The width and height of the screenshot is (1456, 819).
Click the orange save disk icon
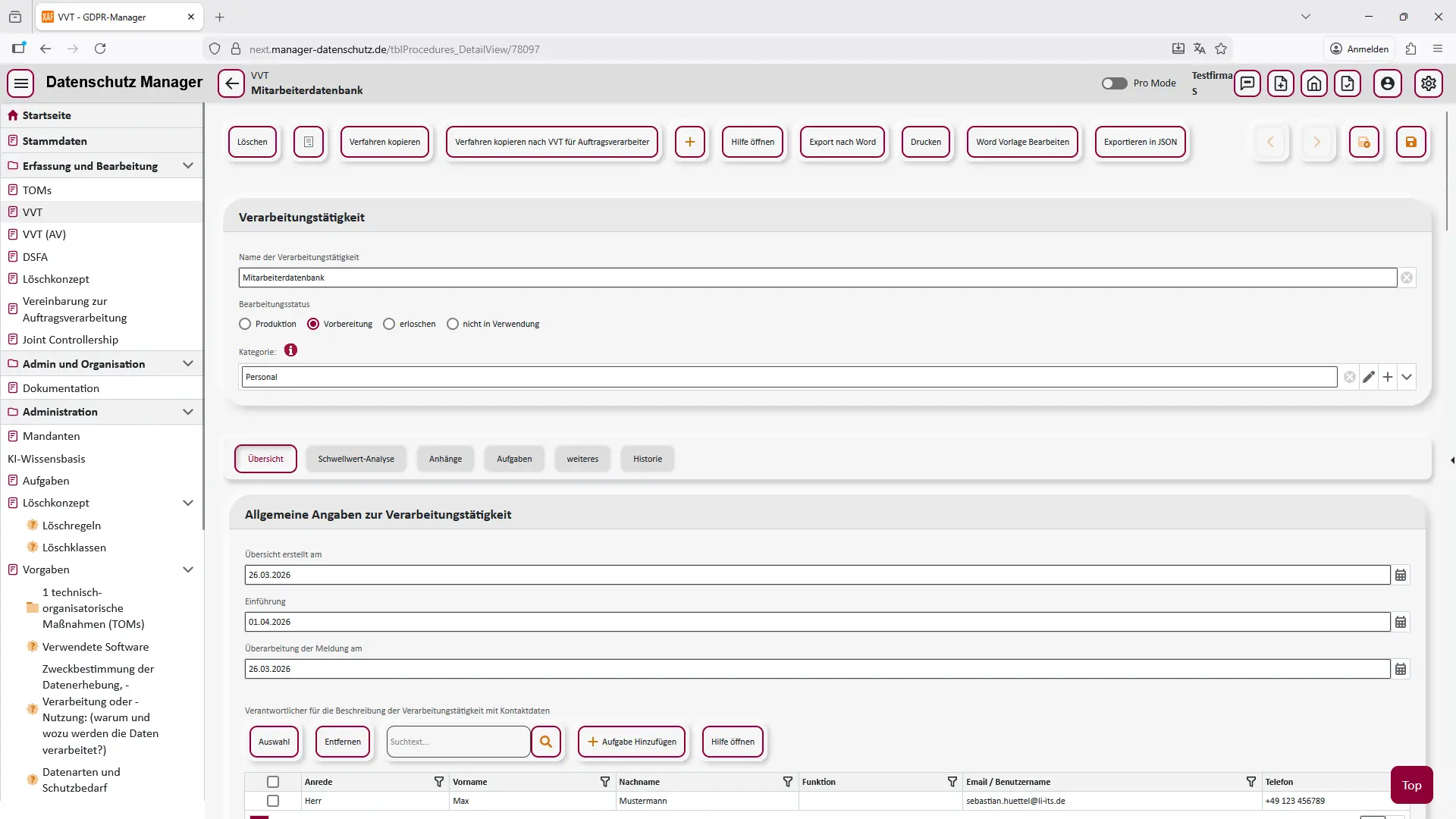click(1410, 142)
